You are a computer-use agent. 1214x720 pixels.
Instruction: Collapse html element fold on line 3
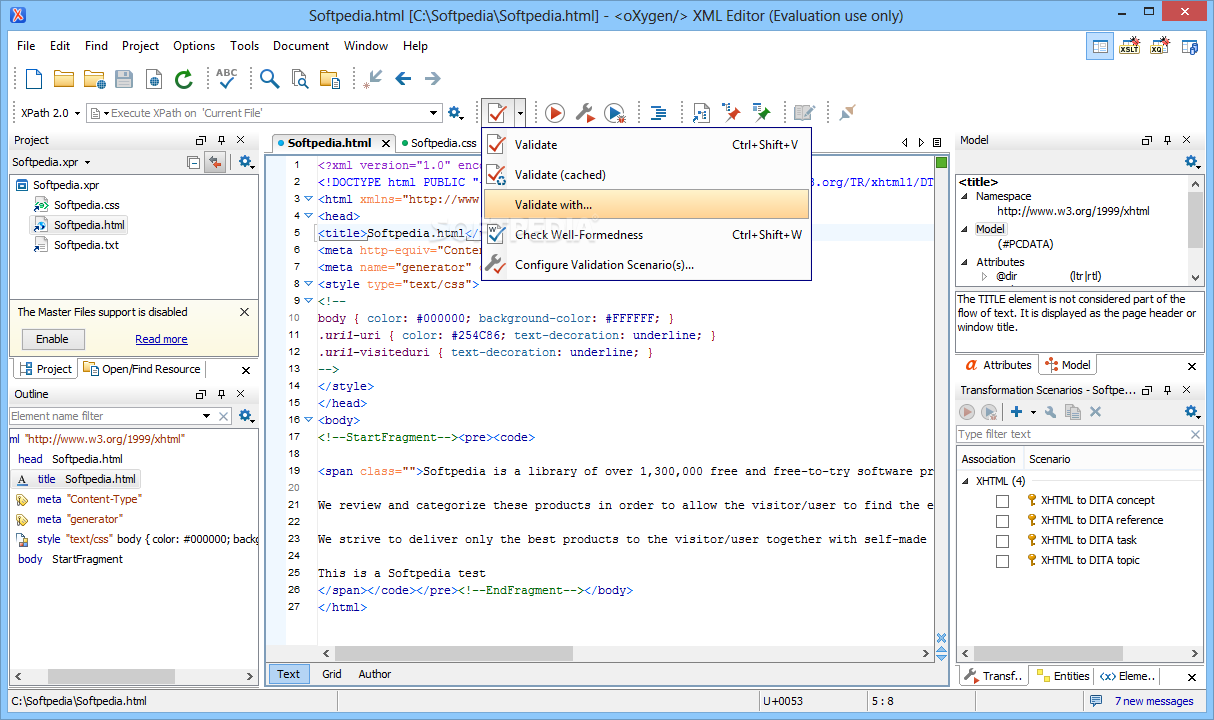[x=309, y=199]
